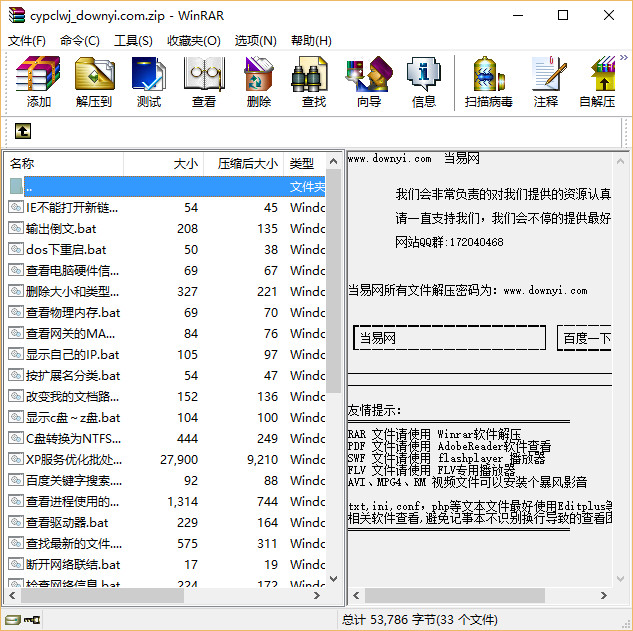Open the File (文件) menu
The height and width of the screenshot is (631, 633).
[x=27, y=40]
